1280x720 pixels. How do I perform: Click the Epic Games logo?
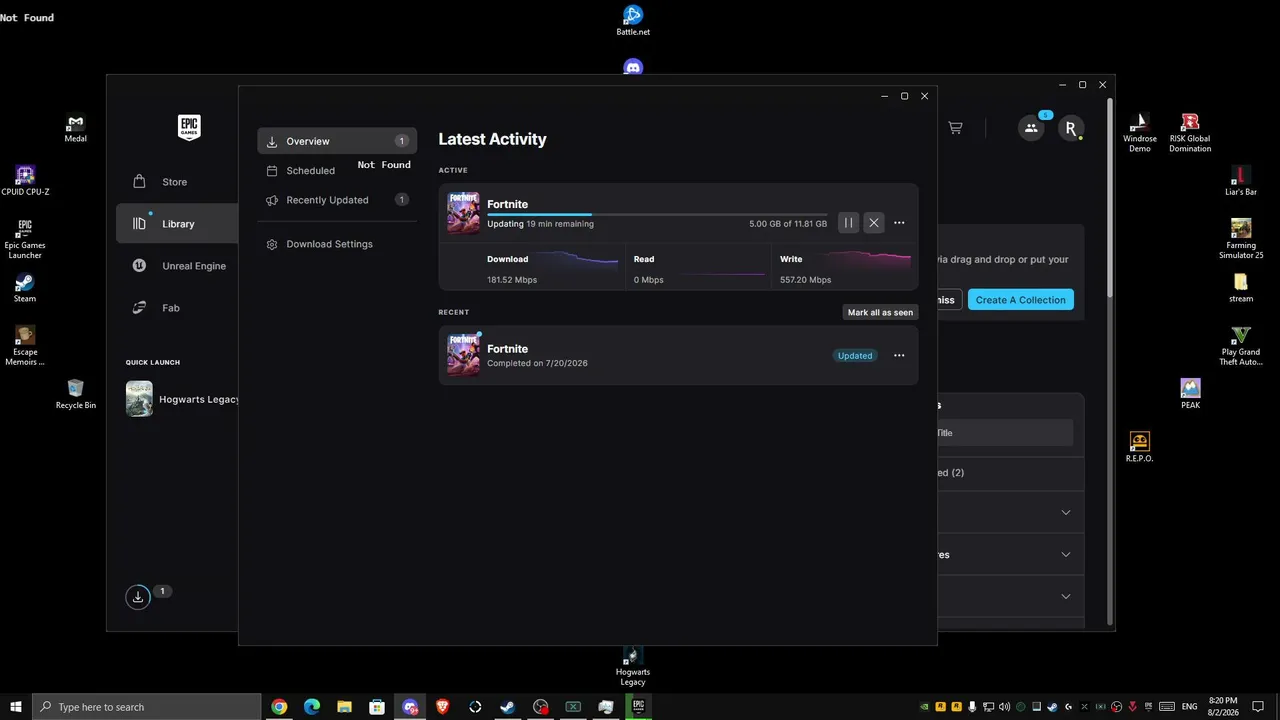coord(189,127)
